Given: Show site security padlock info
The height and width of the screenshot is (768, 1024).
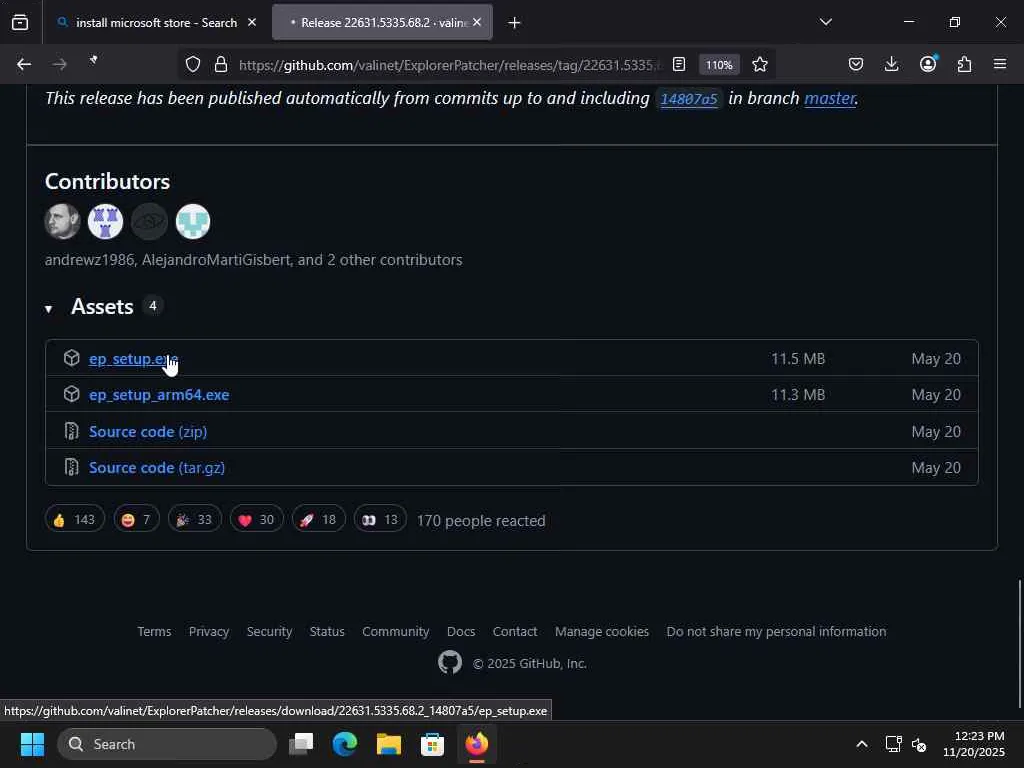Looking at the screenshot, I should [221, 64].
